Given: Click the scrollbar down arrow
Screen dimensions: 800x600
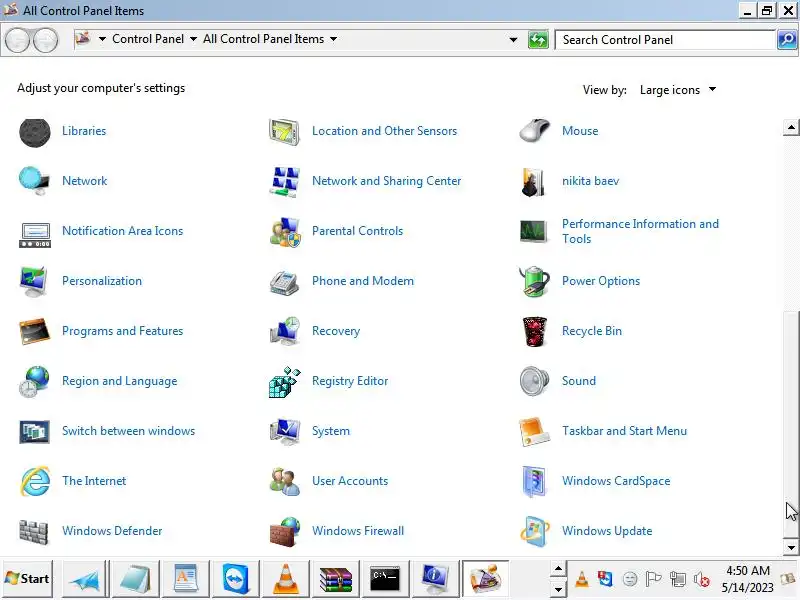Looking at the screenshot, I should 791,547.
